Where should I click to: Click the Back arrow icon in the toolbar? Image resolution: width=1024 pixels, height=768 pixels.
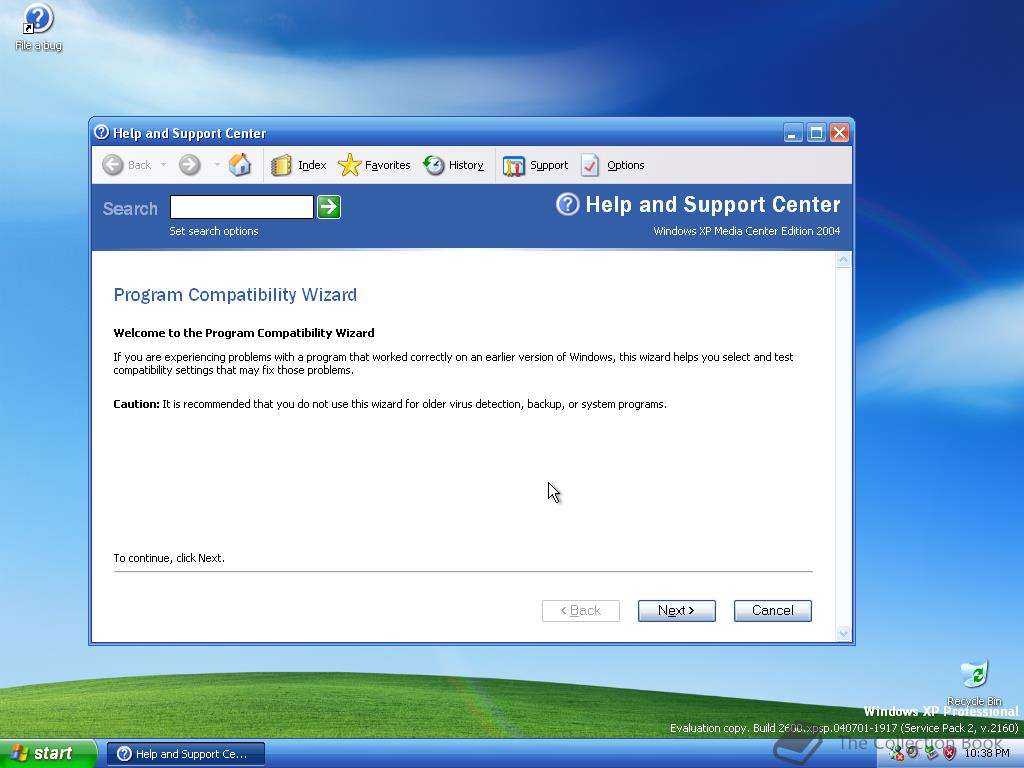(x=112, y=165)
